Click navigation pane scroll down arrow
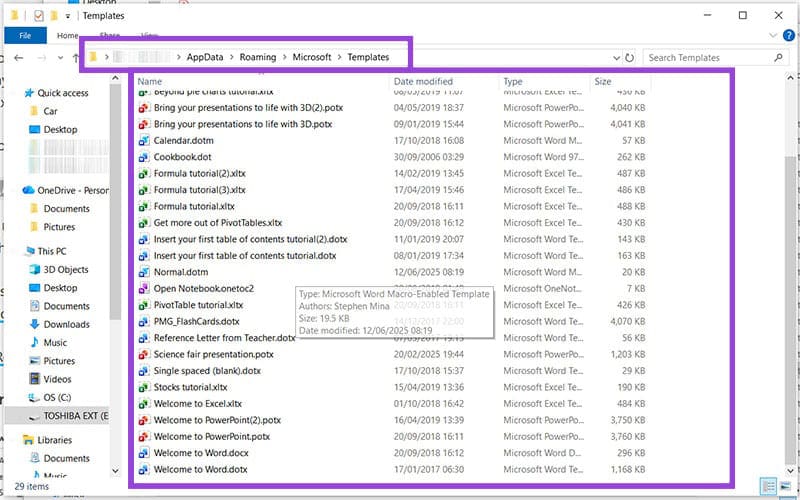Viewport: 800px width, 500px height. tap(115, 471)
